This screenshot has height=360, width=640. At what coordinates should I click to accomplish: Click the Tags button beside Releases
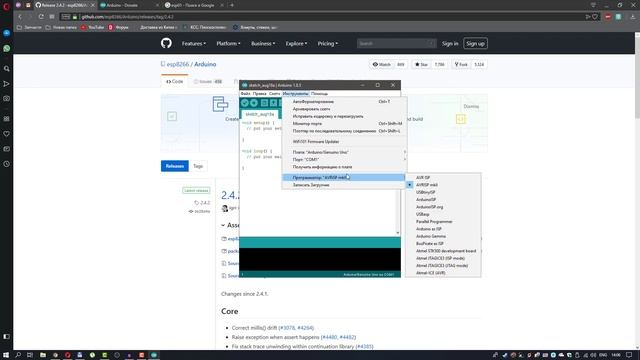[198, 166]
